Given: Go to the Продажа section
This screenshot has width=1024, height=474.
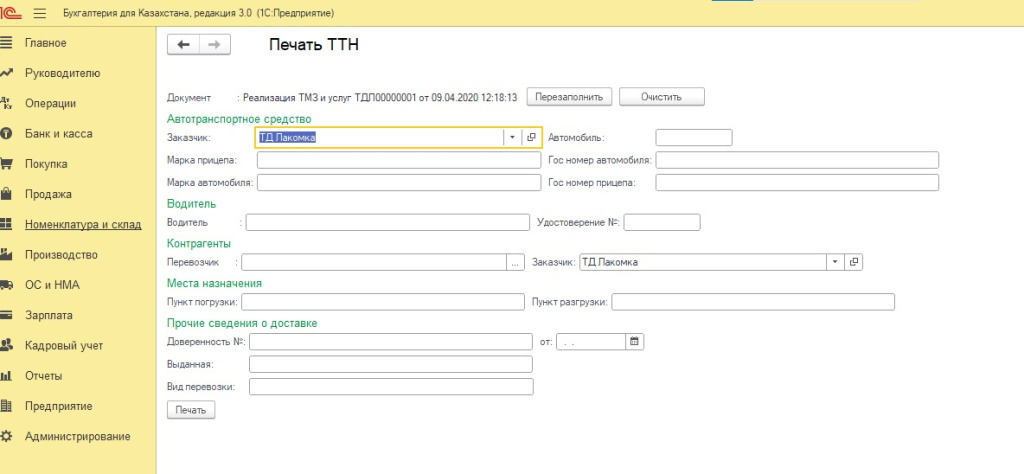Looking at the screenshot, I should click(48, 194).
